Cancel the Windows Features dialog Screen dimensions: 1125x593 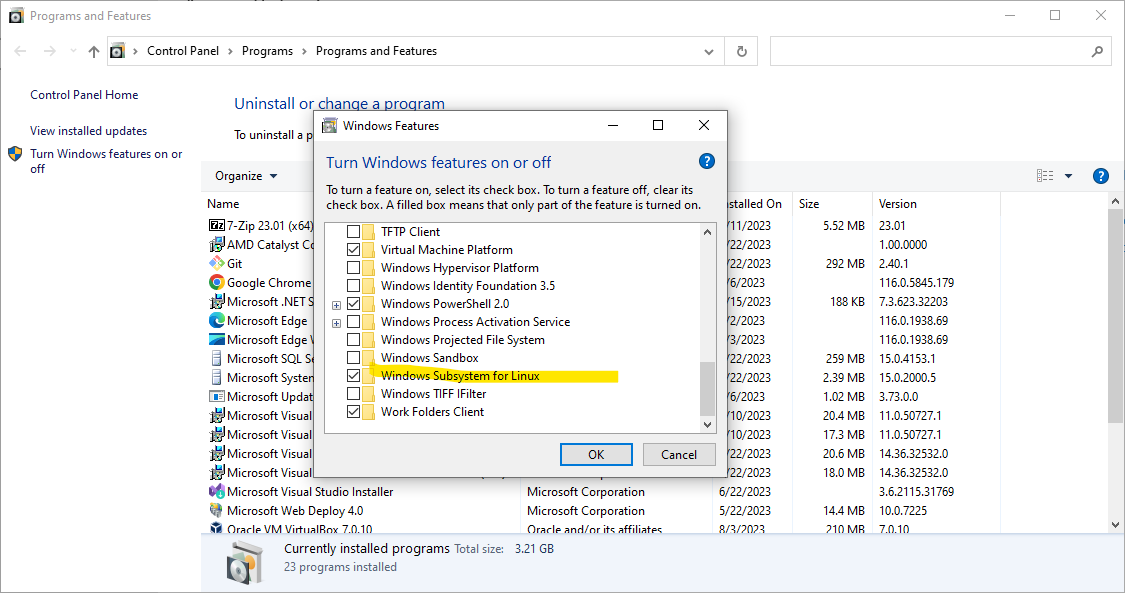(x=679, y=455)
